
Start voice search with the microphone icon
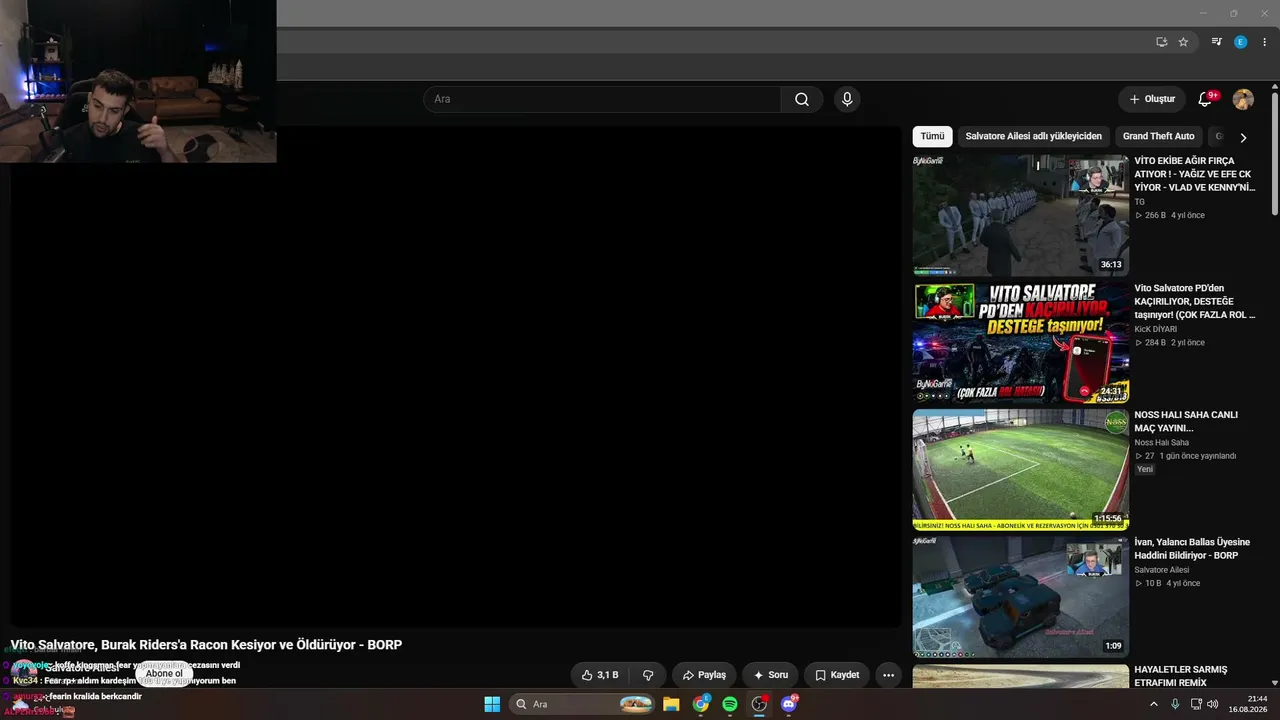pos(847,99)
